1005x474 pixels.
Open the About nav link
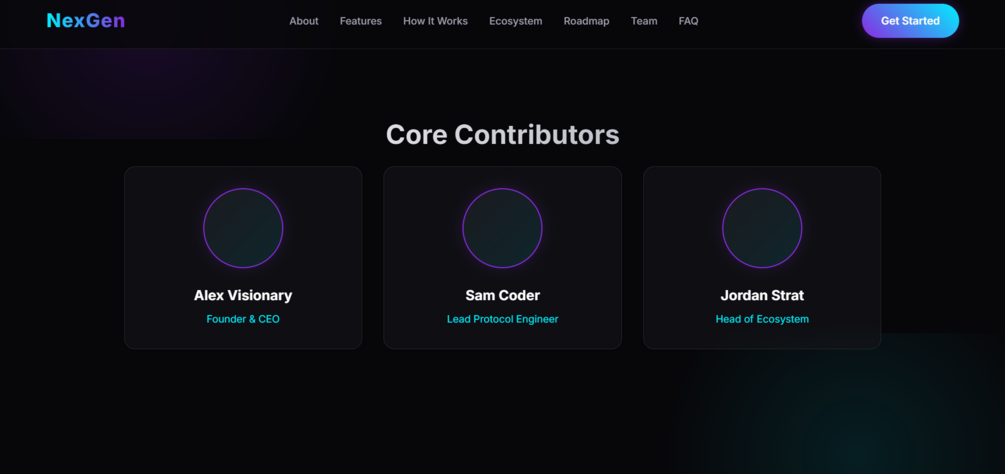click(x=304, y=21)
